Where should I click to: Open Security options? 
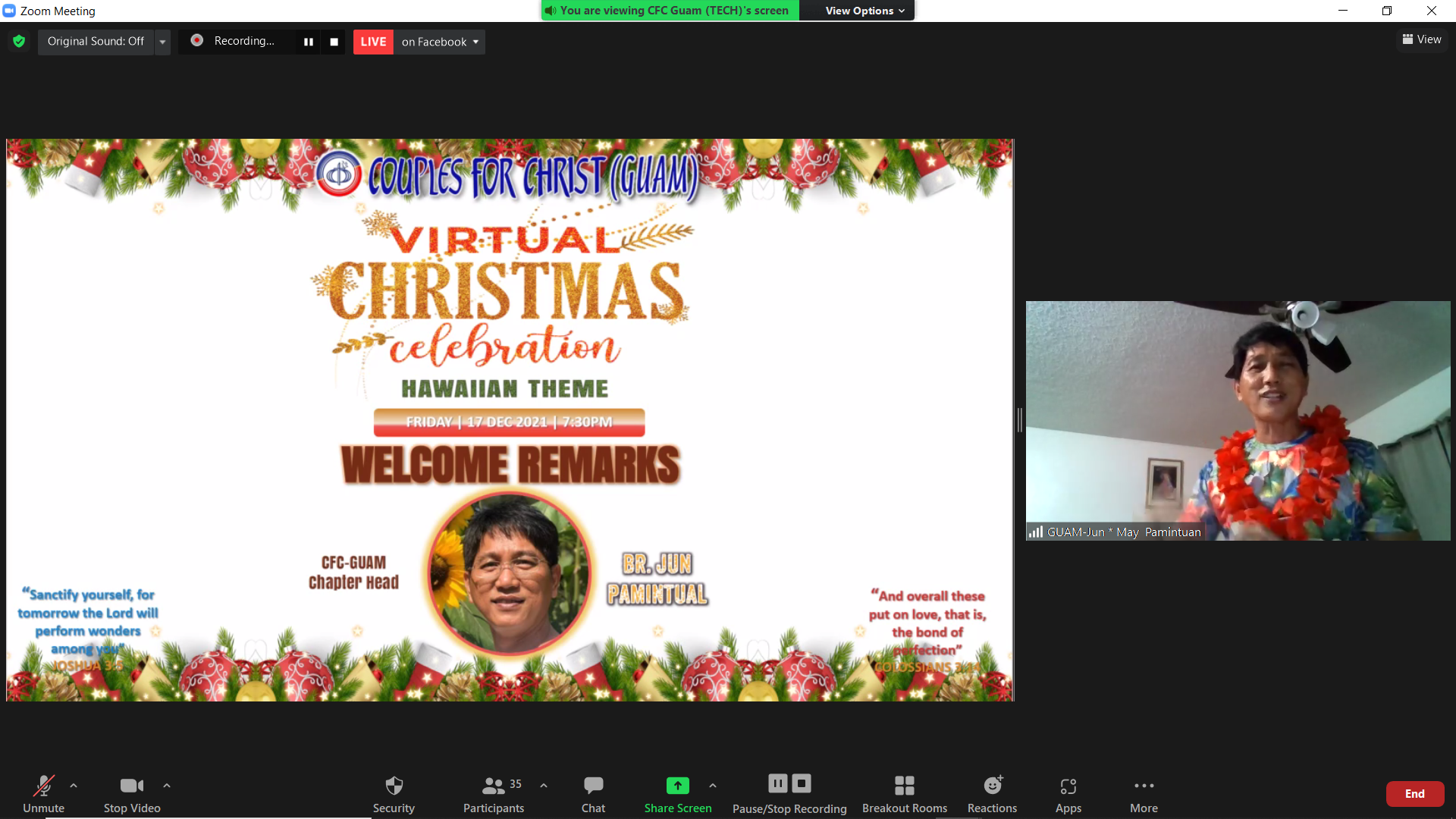pos(394,794)
